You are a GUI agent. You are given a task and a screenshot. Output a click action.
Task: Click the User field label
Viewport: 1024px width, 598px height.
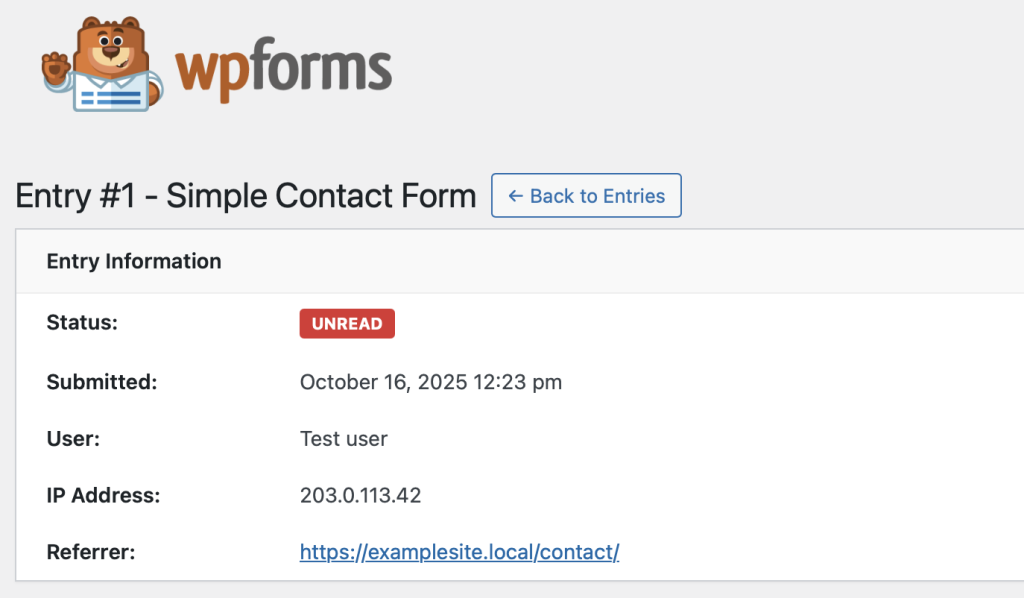(71, 438)
